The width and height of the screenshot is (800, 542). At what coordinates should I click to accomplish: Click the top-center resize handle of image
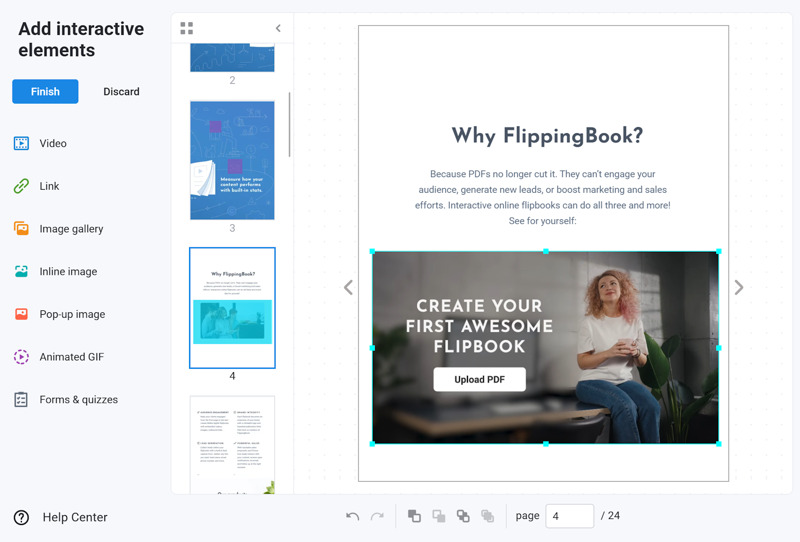click(x=546, y=251)
